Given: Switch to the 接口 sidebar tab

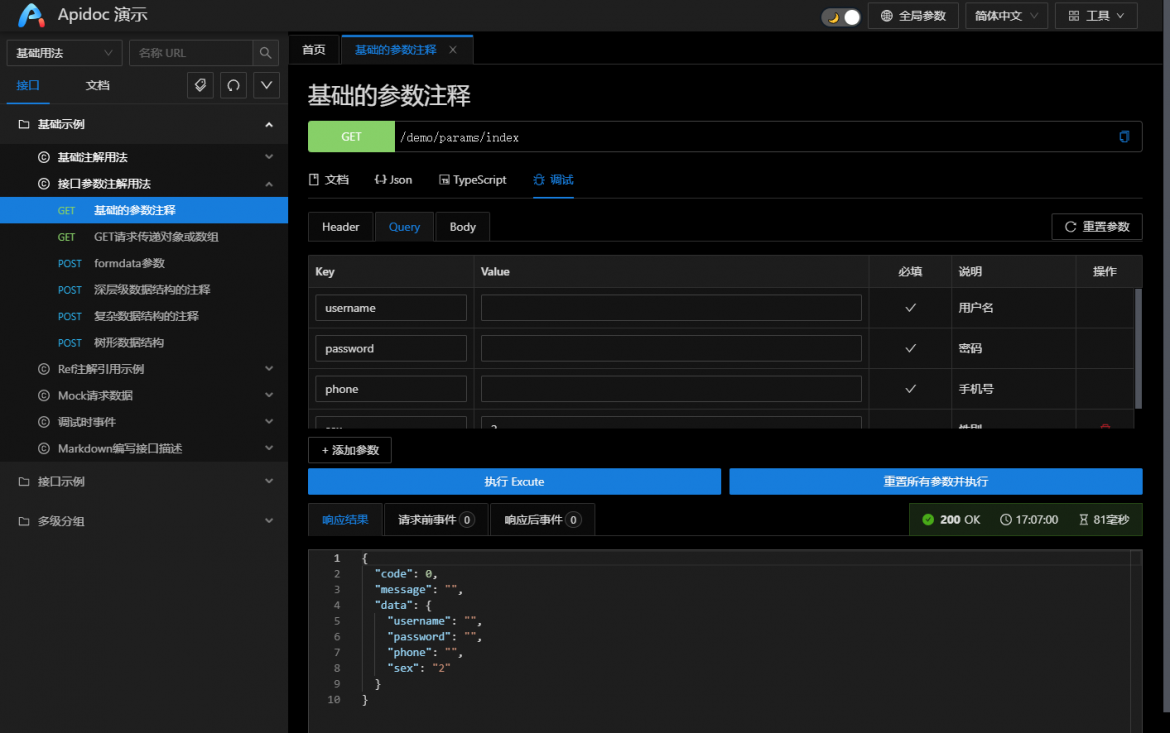Looking at the screenshot, I should click(28, 85).
